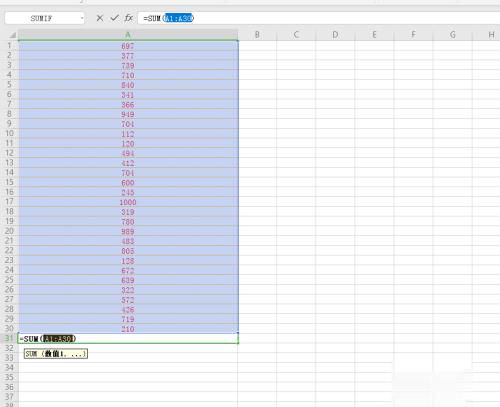500x407 pixels.
Task: Select row 30 header
Action: (x=9, y=328)
